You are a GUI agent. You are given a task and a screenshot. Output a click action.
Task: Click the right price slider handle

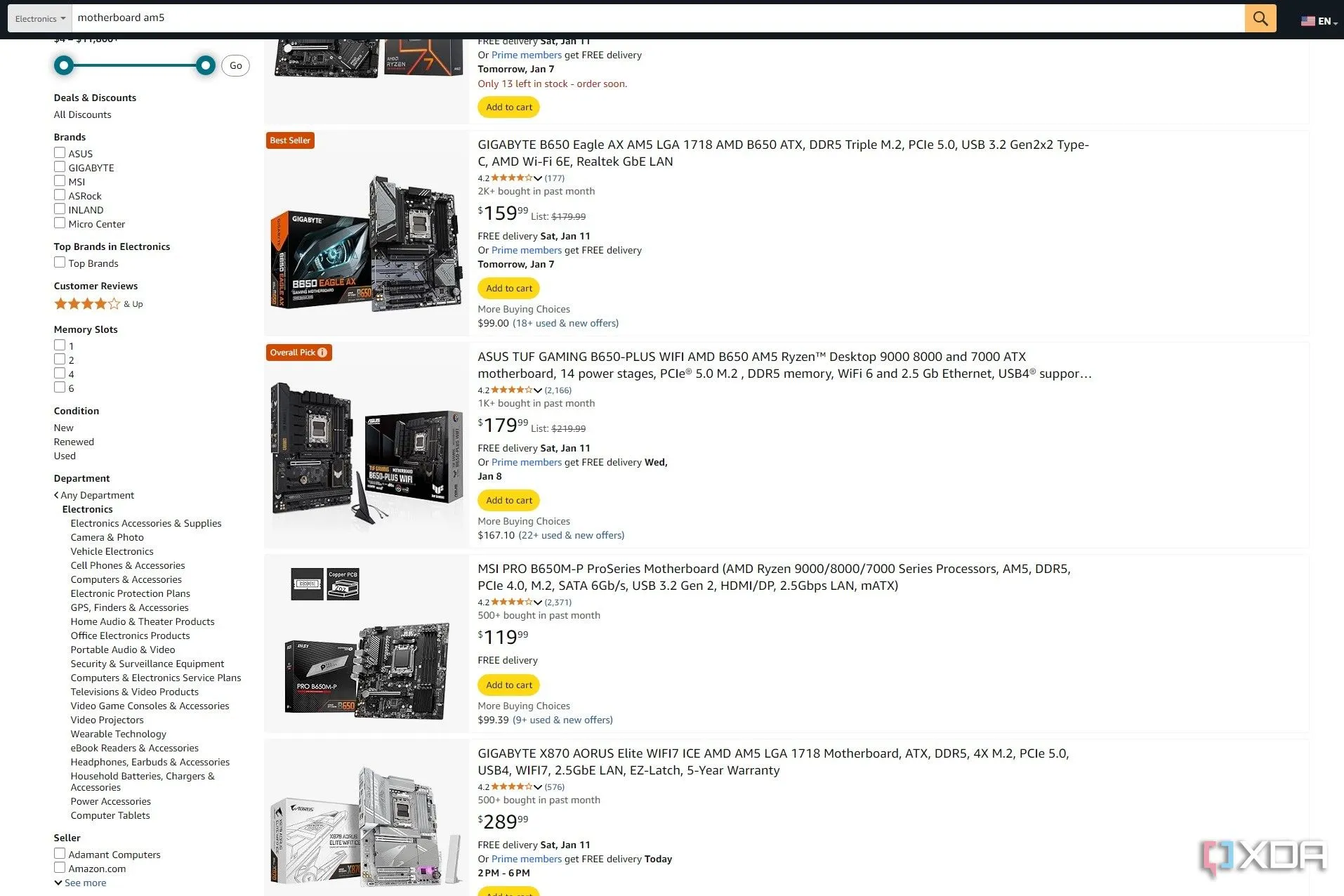[205, 66]
